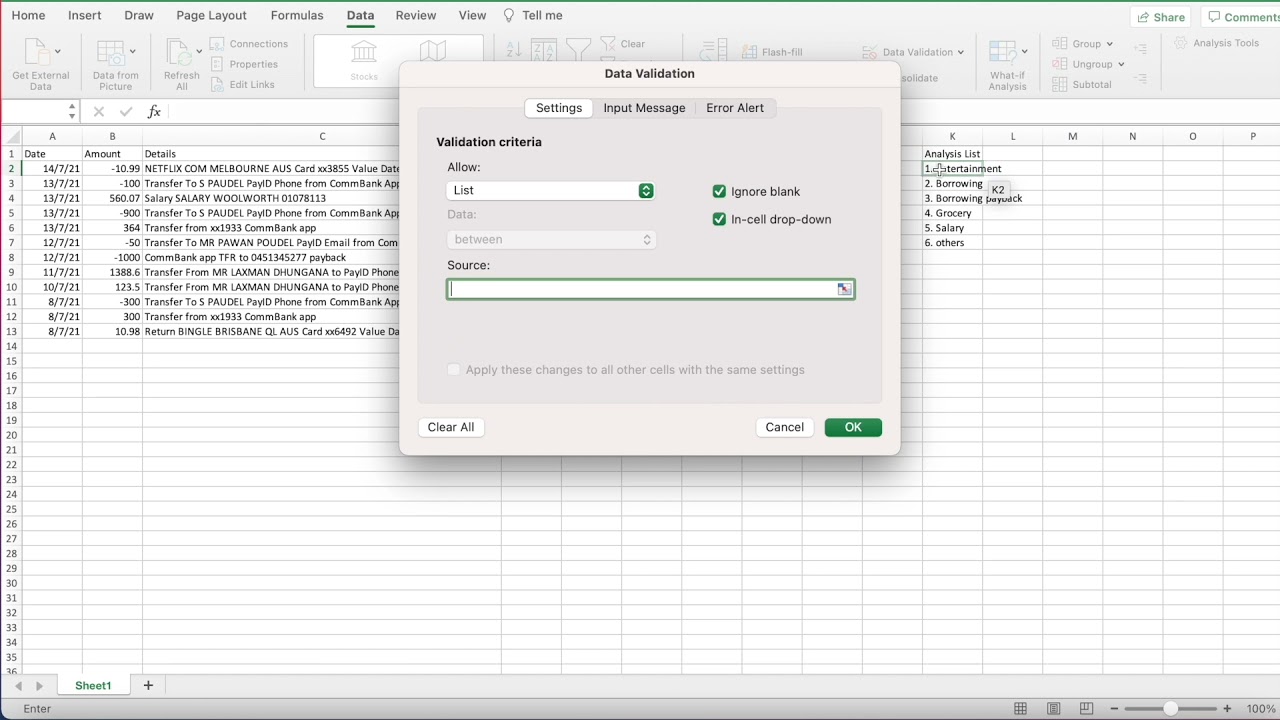This screenshot has height=720, width=1280.
Task: Click Edit Links in the ribbon
Action: 242,85
